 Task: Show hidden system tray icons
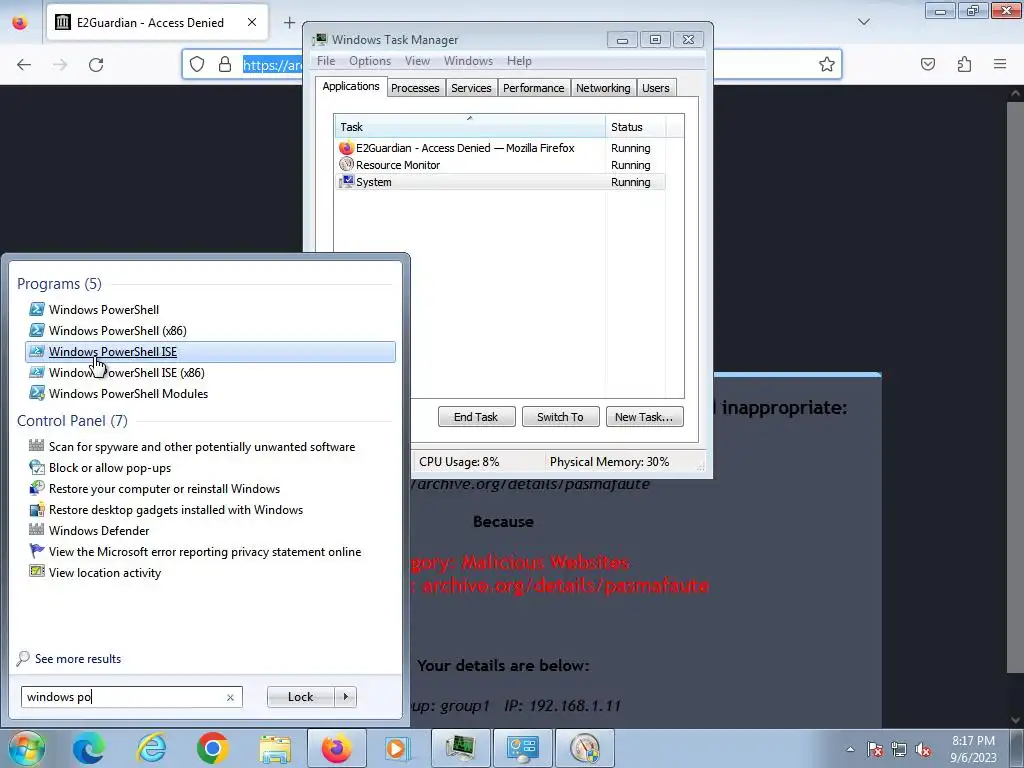850,750
